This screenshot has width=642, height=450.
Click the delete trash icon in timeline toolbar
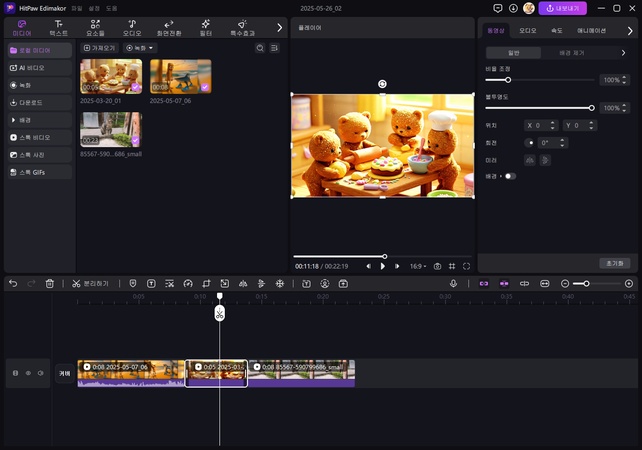[x=50, y=284]
